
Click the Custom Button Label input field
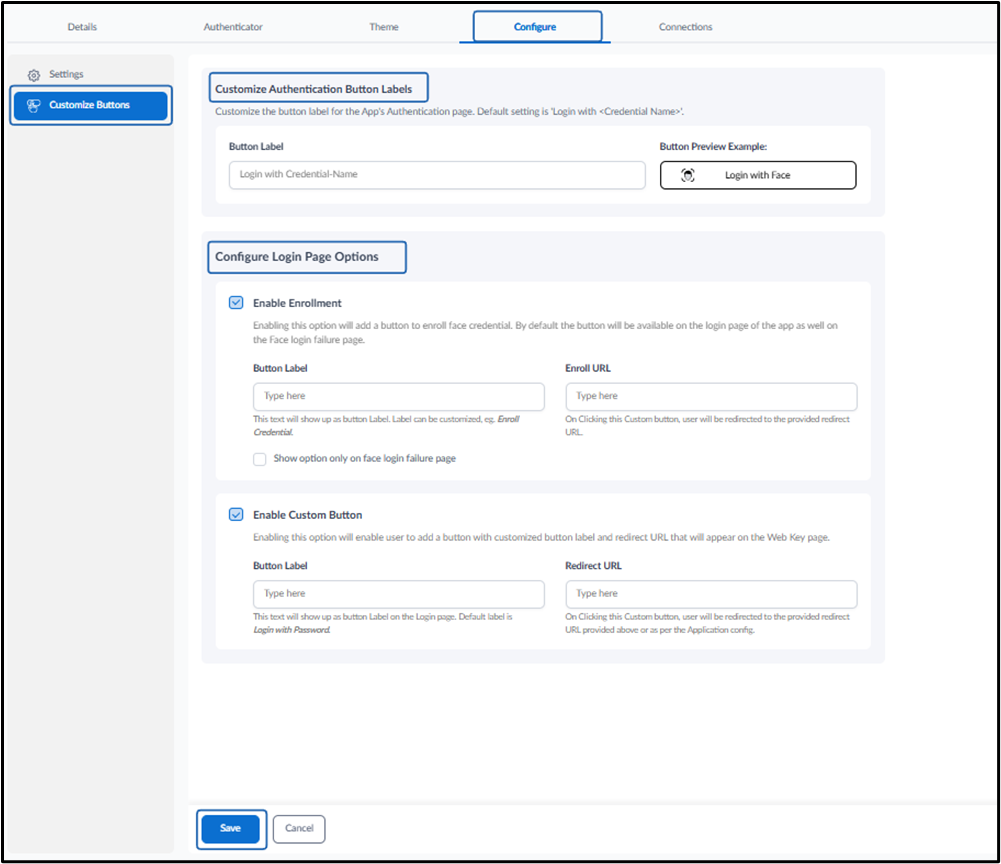[x=399, y=594]
